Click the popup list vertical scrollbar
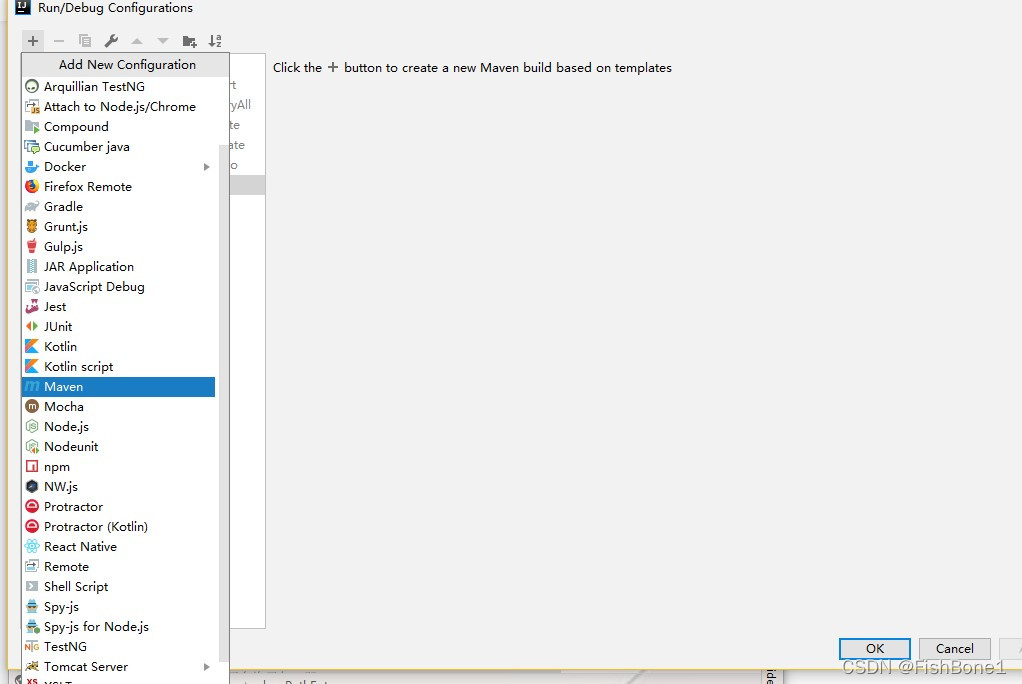Viewport: 1022px width, 684px height. (x=224, y=403)
